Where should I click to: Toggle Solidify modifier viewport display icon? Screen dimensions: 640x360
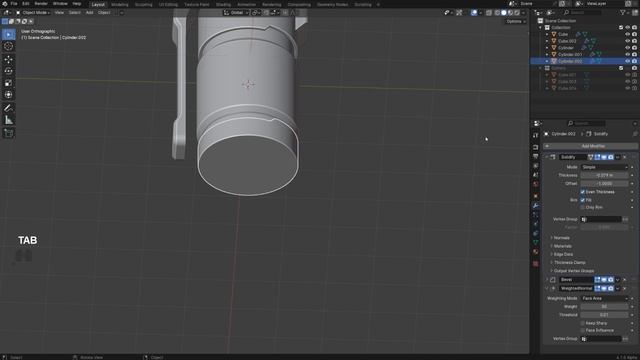[x=604, y=157]
